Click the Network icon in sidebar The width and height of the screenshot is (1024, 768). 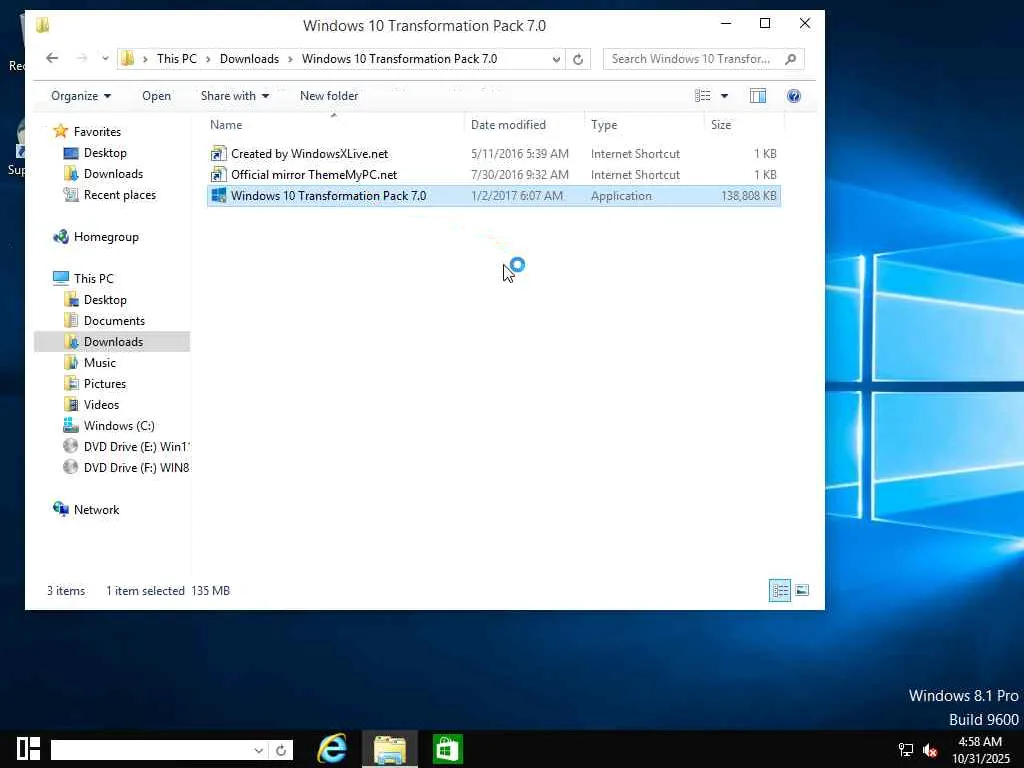(x=61, y=509)
